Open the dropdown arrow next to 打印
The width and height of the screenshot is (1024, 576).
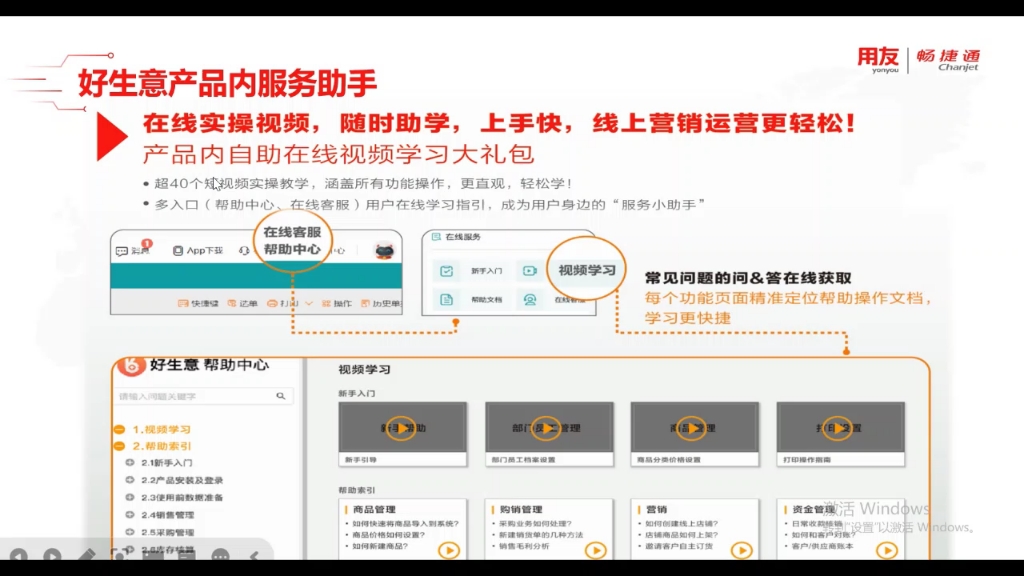(x=308, y=302)
